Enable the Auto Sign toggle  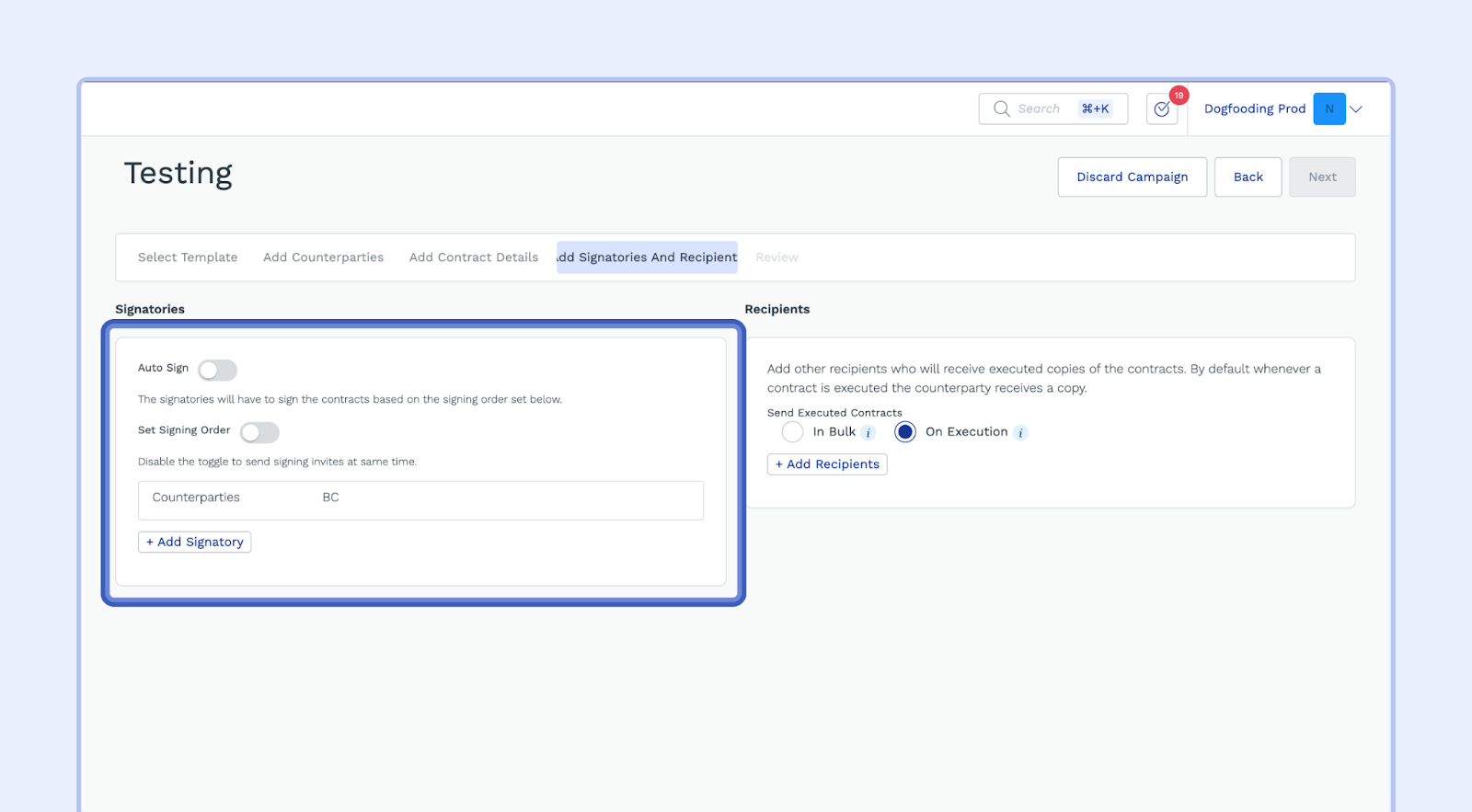click(217, 370)
